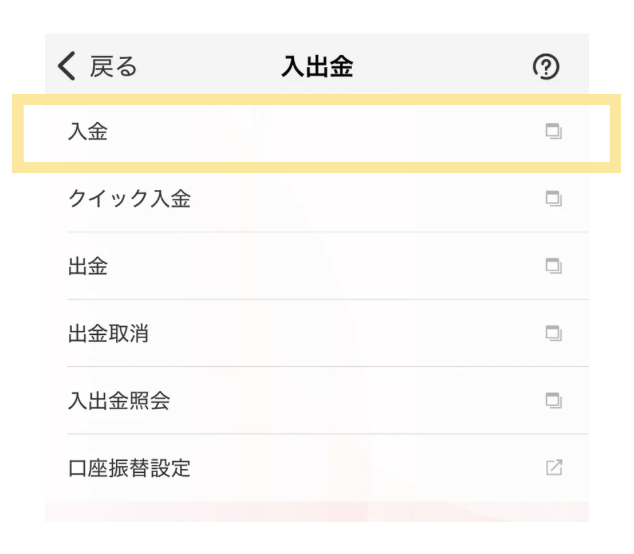Click the window icon beside 入金

554,131
